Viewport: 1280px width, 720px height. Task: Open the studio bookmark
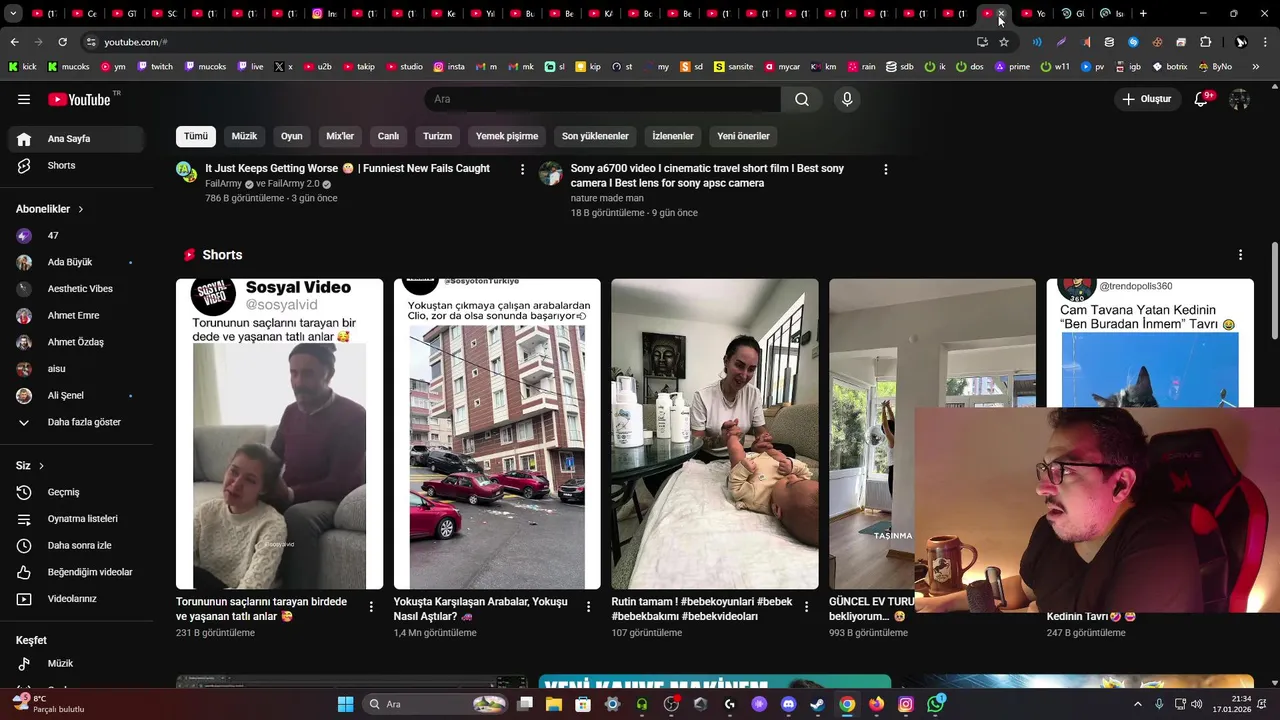pos(404,67)
